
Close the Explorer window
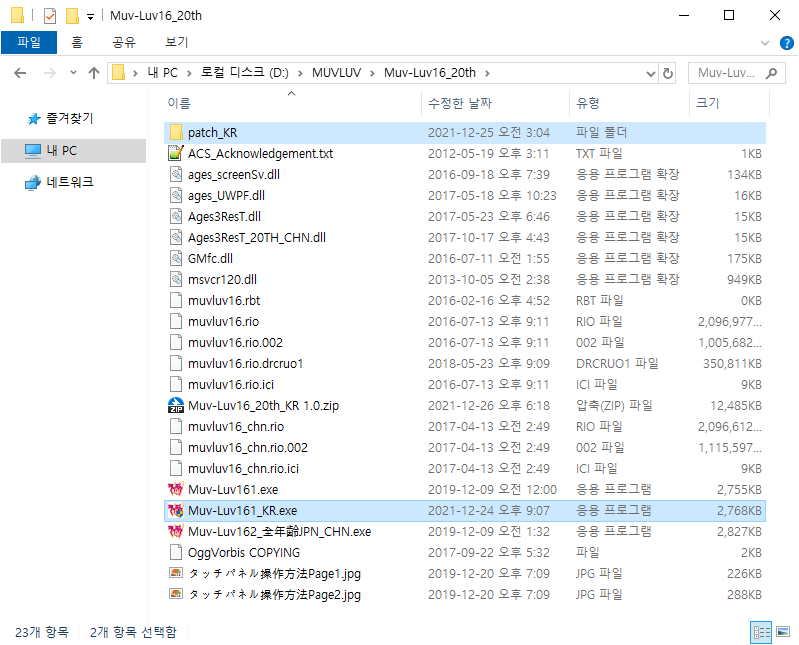tap(775, 15)
